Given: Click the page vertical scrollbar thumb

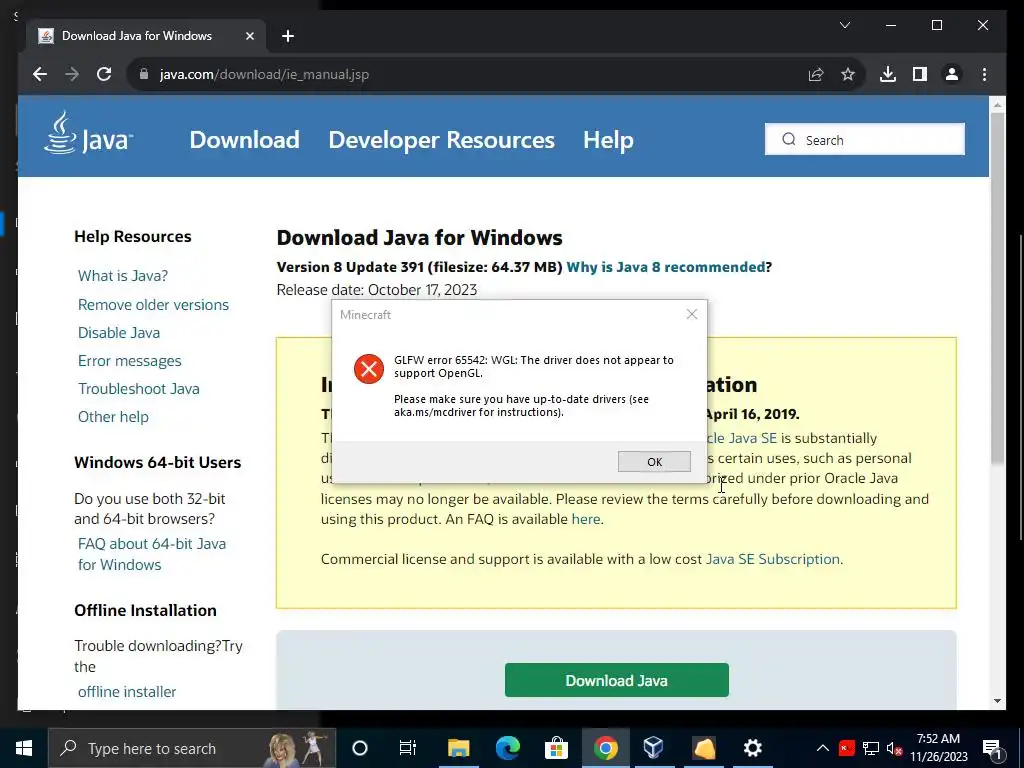Looking at the screenshot, I should click(x=997, y=287).
